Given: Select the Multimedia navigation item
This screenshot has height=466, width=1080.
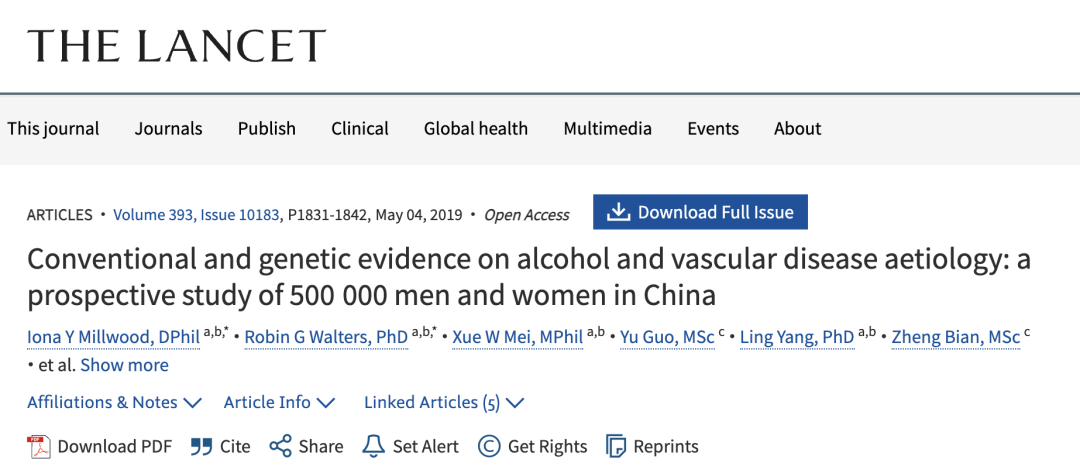Looking at the screenshot, I should (x=607, y=129).
